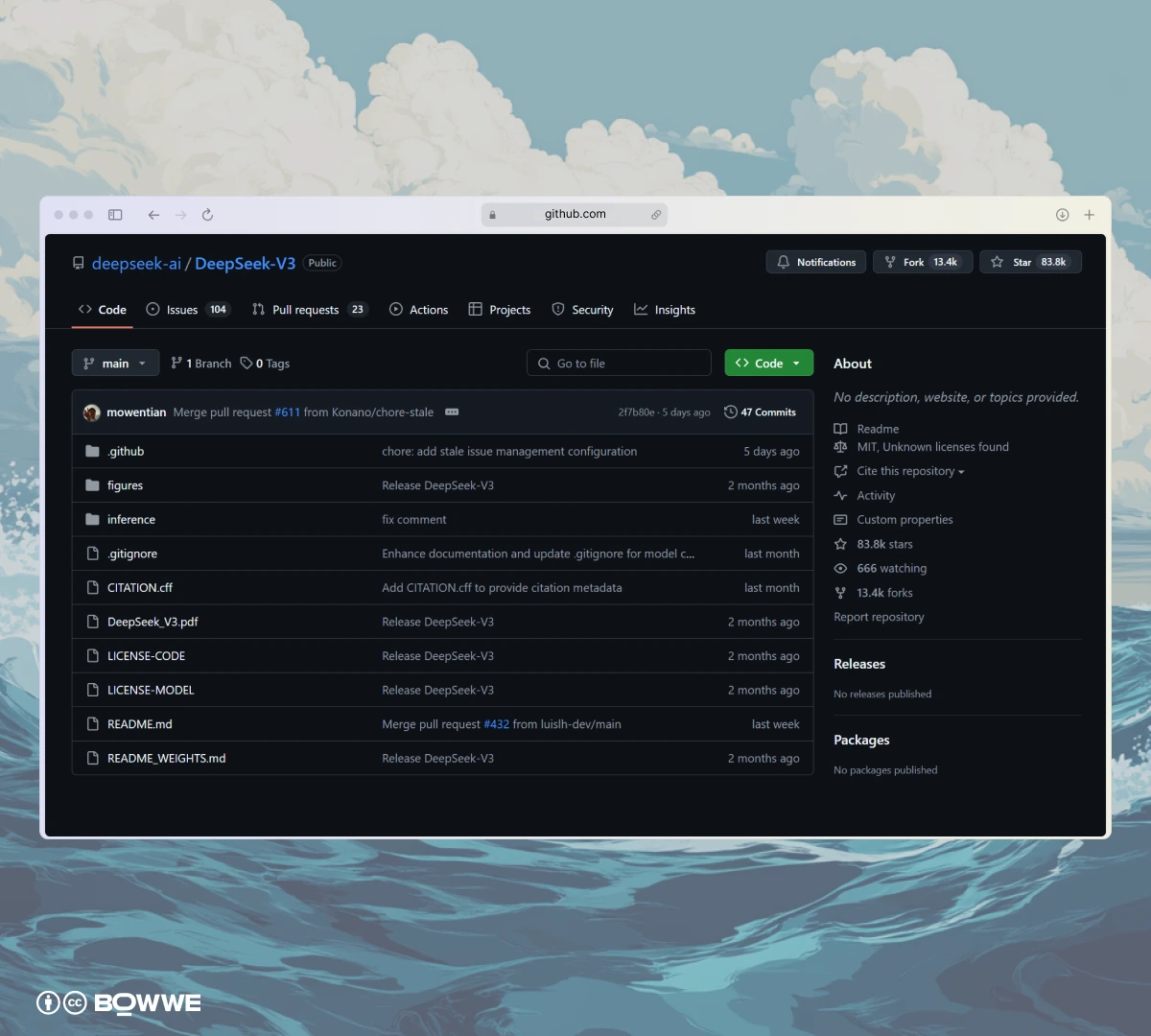View the 1 Branch link

(x=201, y=364)
